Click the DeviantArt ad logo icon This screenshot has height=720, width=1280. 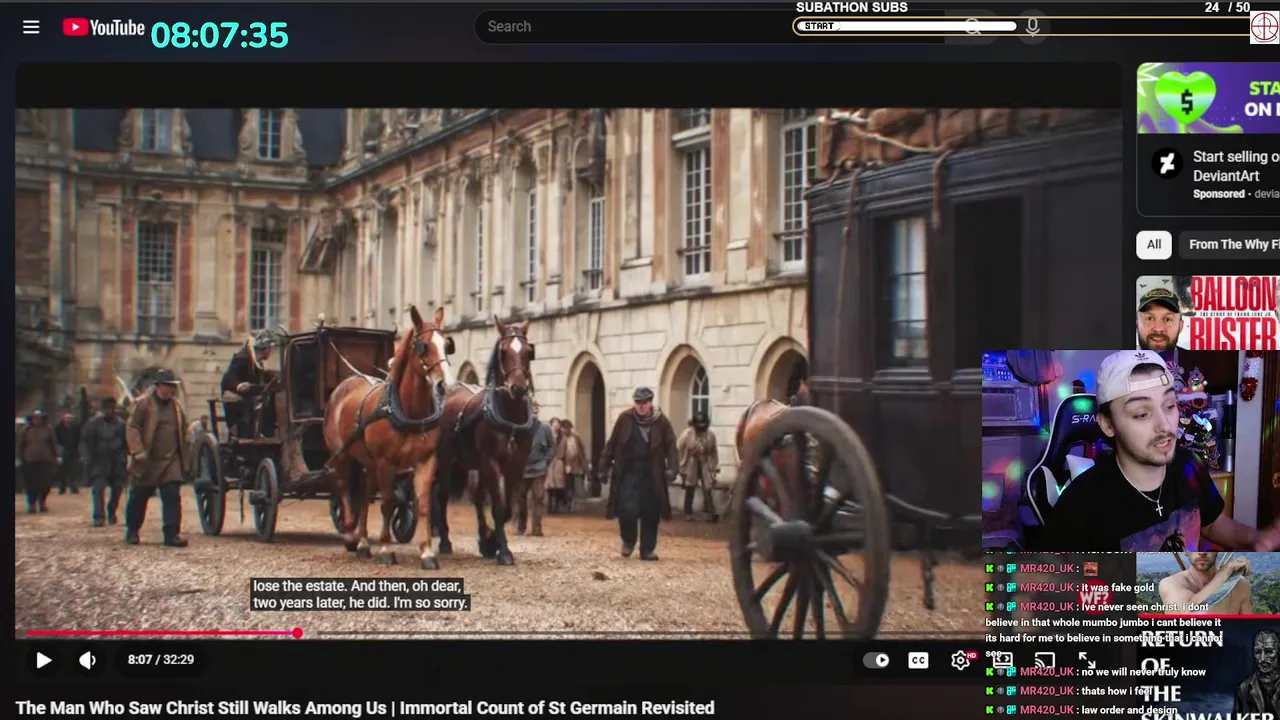1166,164
